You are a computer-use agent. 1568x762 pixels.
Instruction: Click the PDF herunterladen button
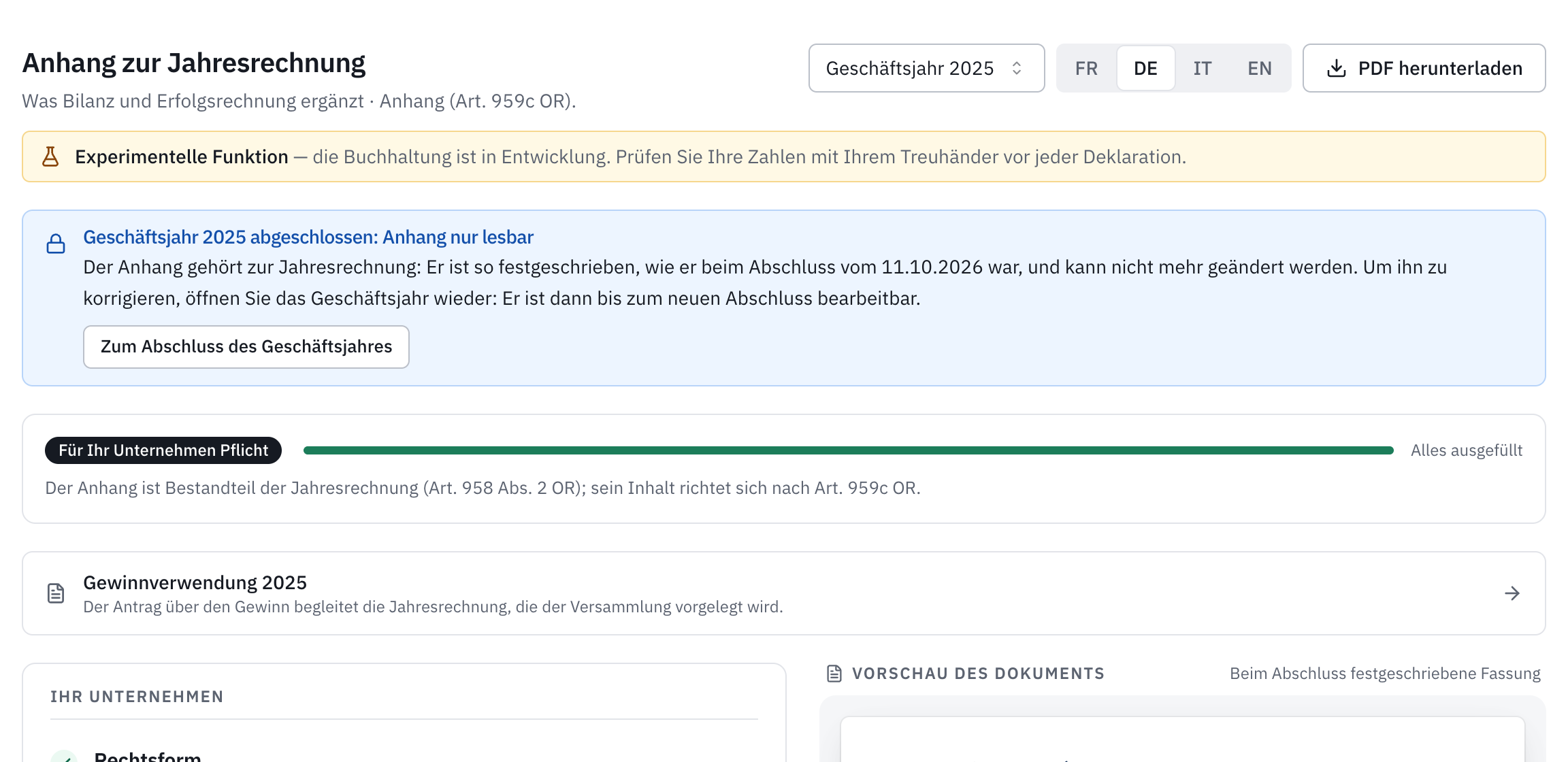click(x=1424, y=68)
